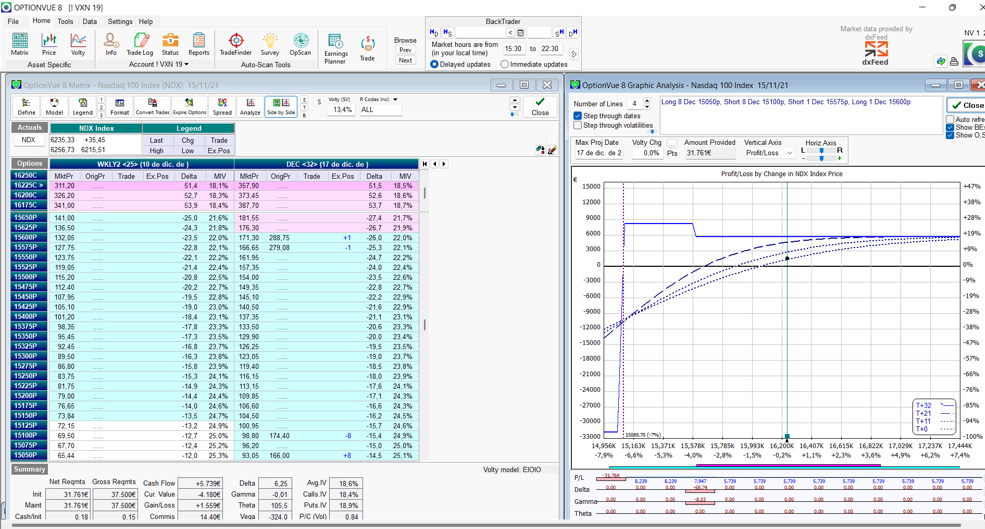Click the dxFeed logo

click(x=875, y=53)
